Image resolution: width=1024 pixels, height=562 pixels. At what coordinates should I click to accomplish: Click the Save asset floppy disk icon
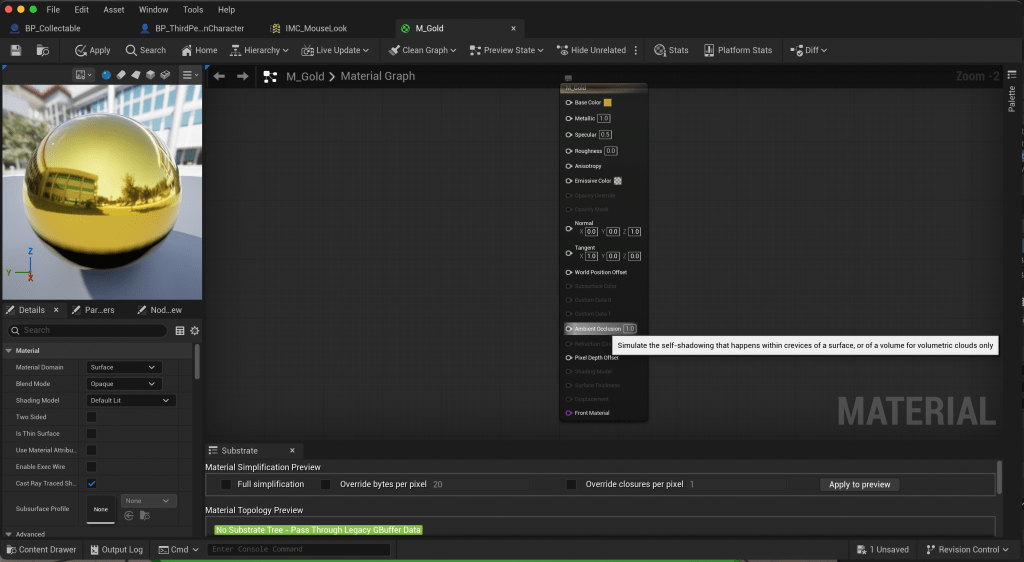15,50
